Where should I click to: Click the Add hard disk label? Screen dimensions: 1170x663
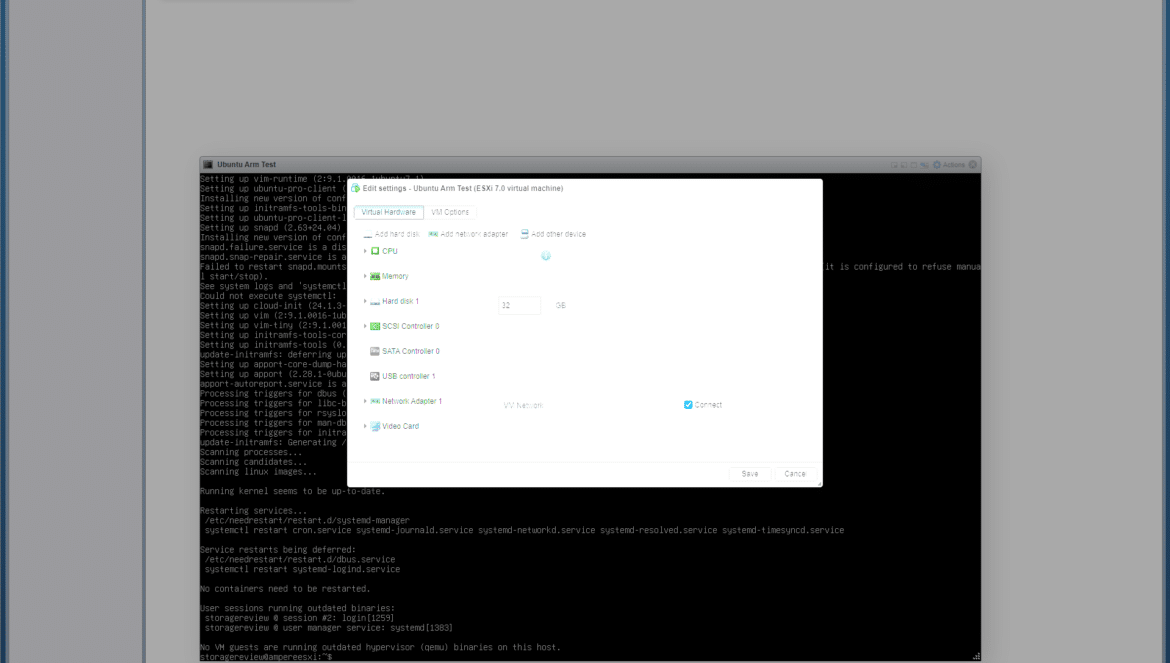click(x=397, y=234)
